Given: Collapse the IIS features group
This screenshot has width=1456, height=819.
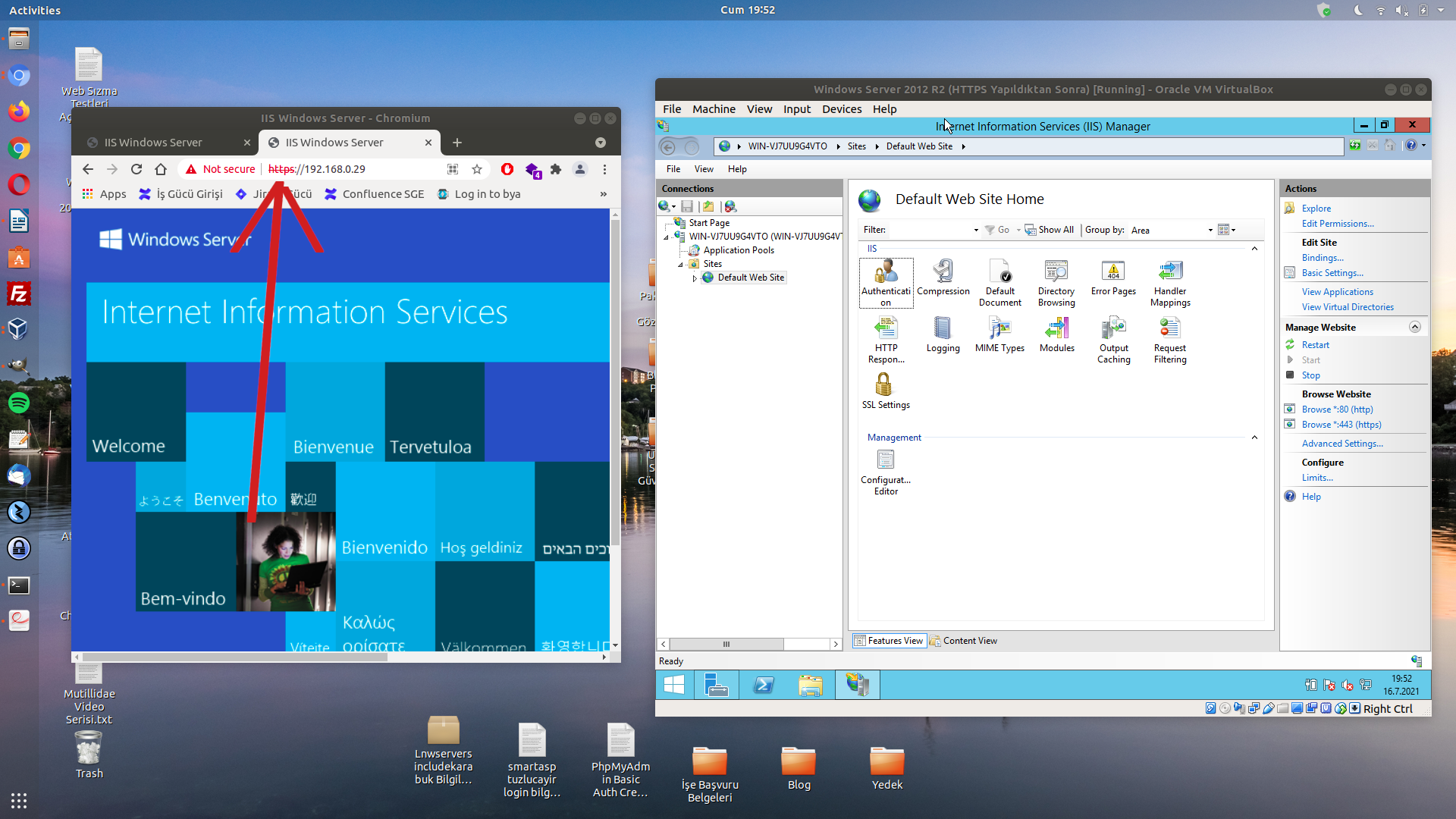Looking at the screenshot, I should click(x=1254, y=249).
